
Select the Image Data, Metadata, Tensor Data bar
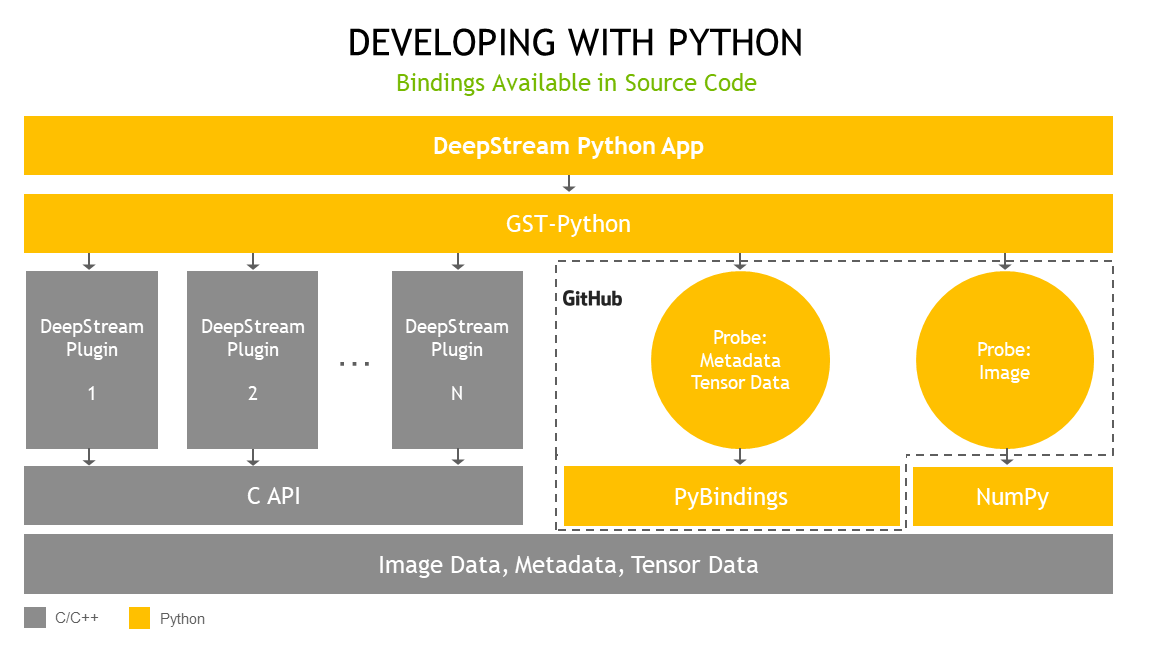tap(568, 564)
